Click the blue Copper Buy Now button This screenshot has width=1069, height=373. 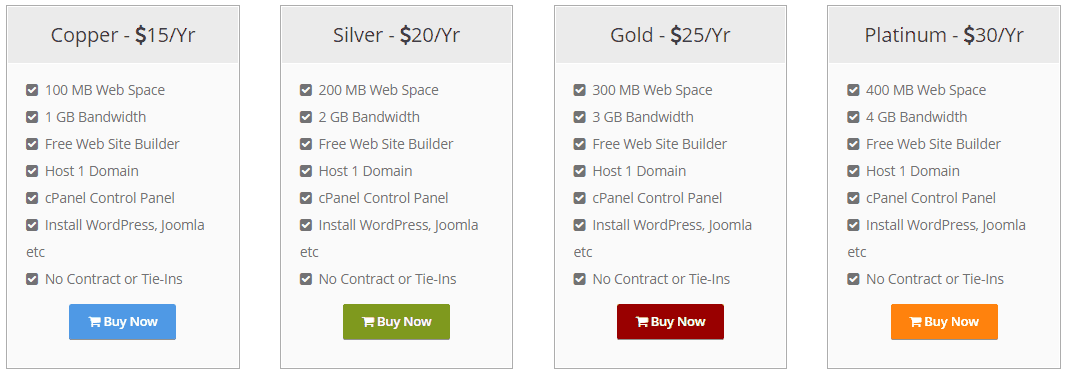point(123,322)
